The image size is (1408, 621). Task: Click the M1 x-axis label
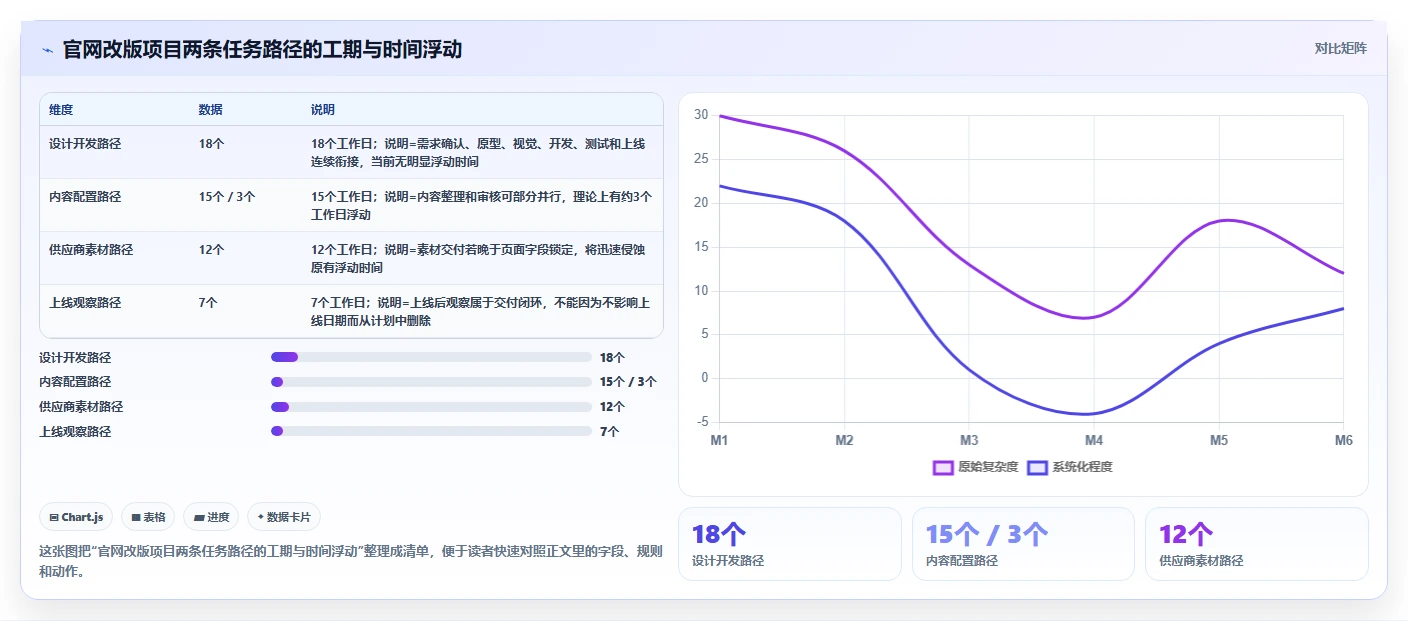pos(720,441)
